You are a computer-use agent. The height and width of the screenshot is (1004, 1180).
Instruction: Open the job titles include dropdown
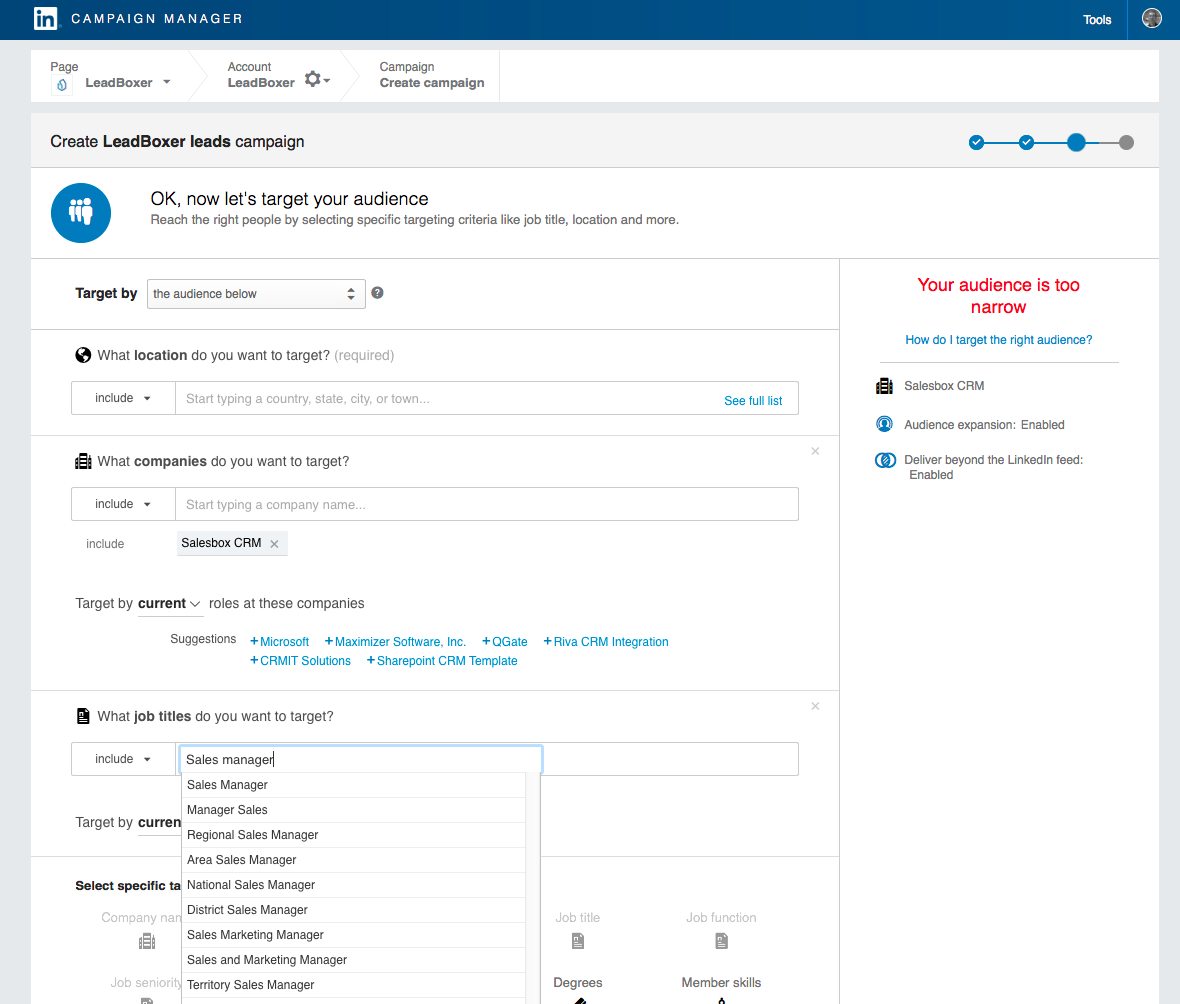pyautogui.click(x=123, y=759)
